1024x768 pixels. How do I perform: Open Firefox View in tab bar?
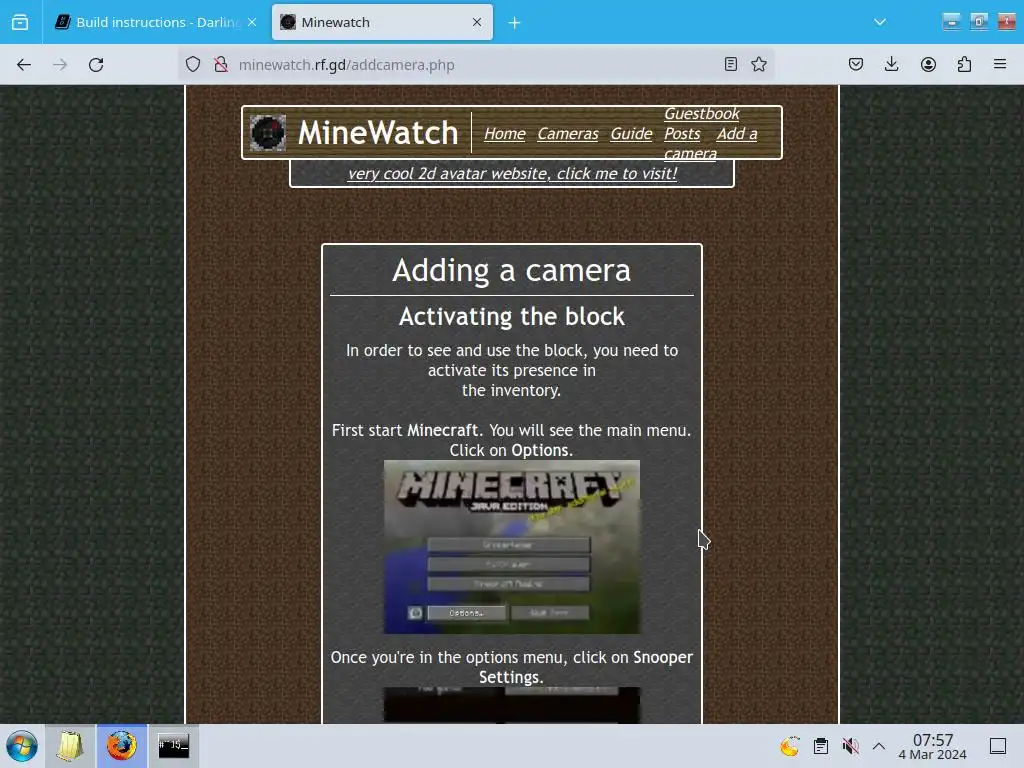coord(20,22)
